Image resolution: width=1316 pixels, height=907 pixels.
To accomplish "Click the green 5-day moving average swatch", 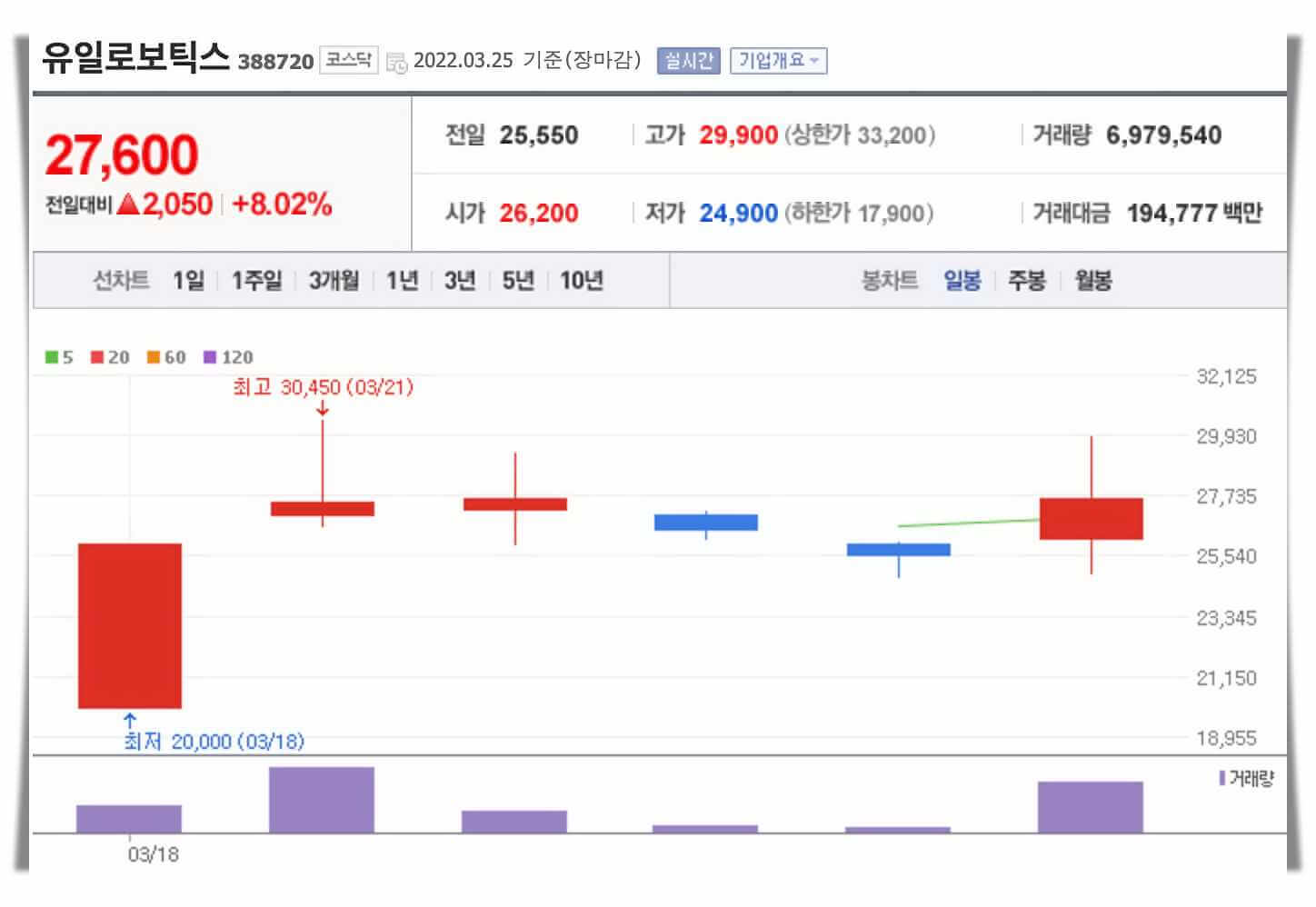I will (52, 357).
